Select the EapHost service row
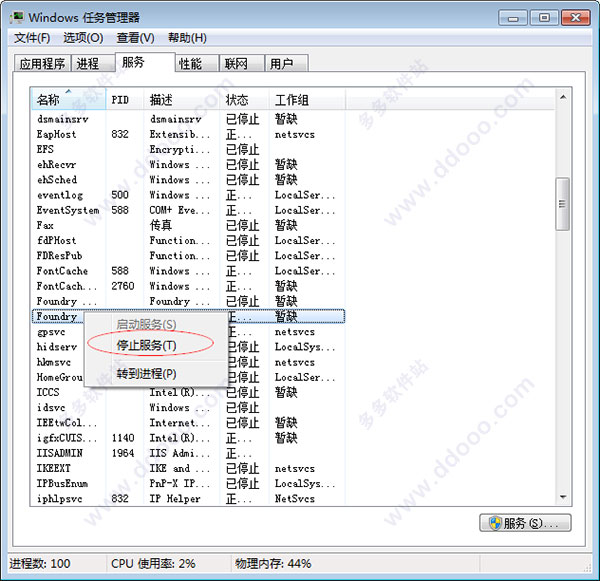600x581 pixels. tap(188, 134)
